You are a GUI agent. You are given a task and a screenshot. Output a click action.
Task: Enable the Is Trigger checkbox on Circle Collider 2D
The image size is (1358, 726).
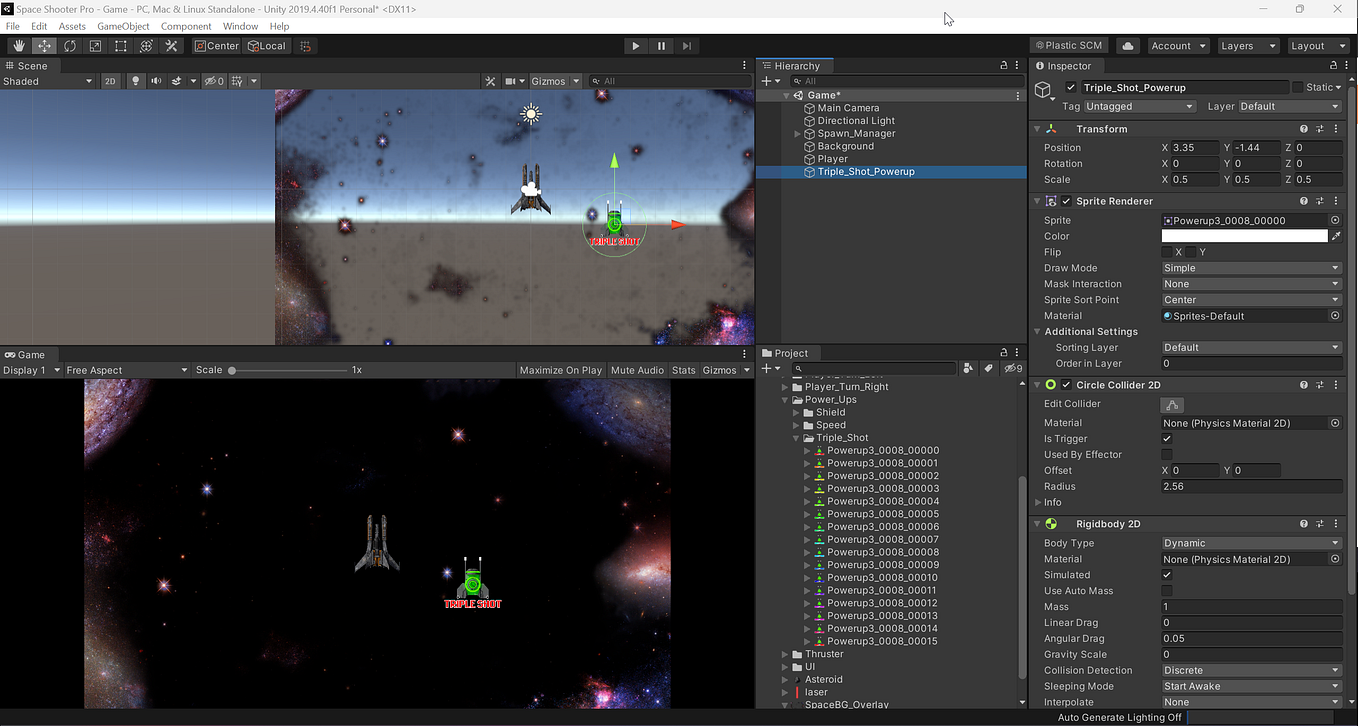(1166, 438)
